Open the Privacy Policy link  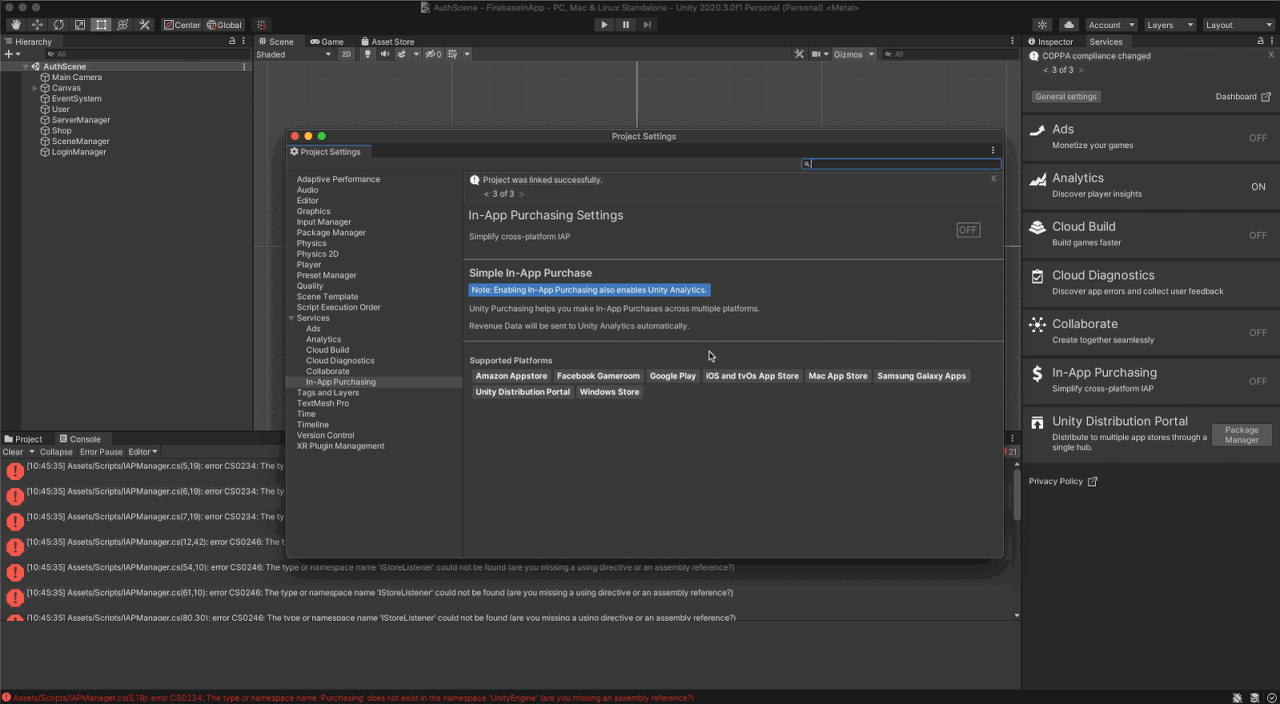point(1062,481)
